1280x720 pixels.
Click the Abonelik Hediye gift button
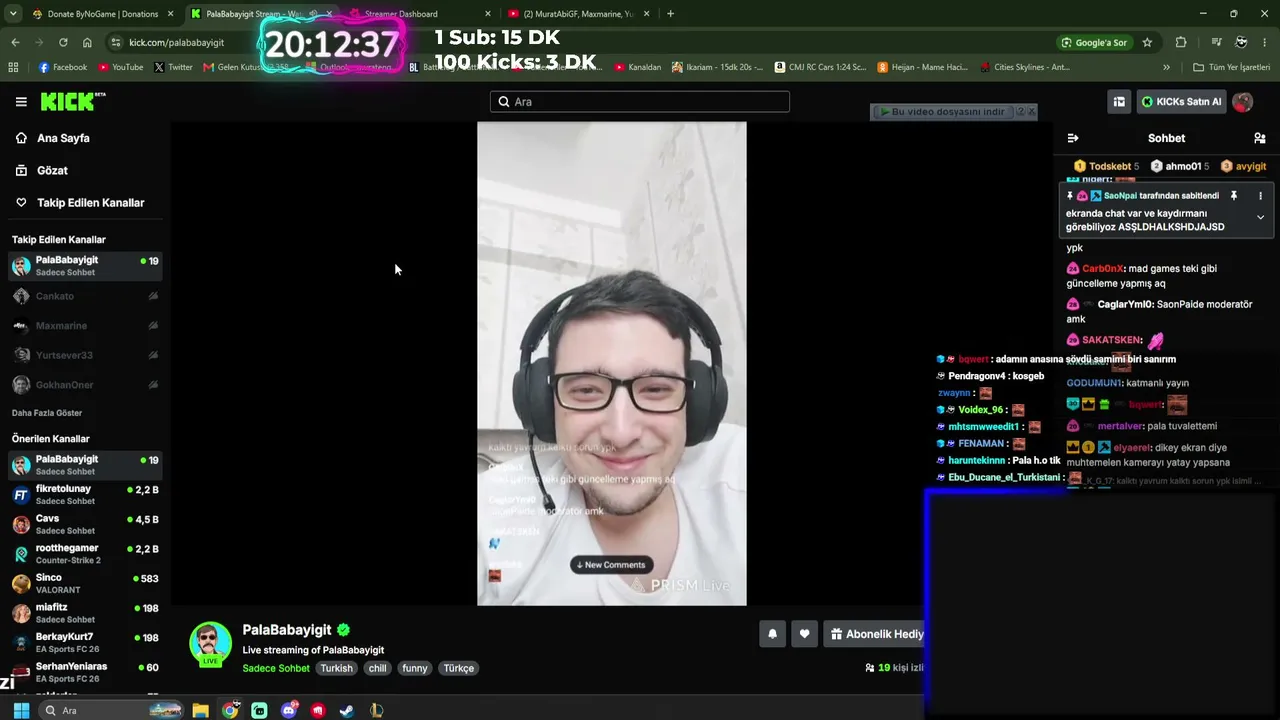click(x=876, y=634)
